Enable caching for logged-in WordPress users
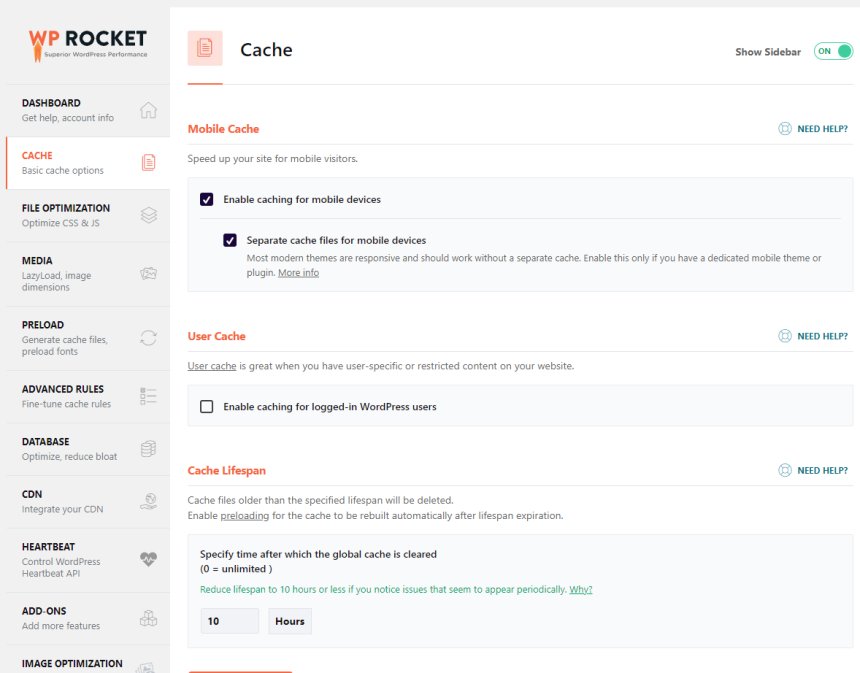 (x=207, y=407)
